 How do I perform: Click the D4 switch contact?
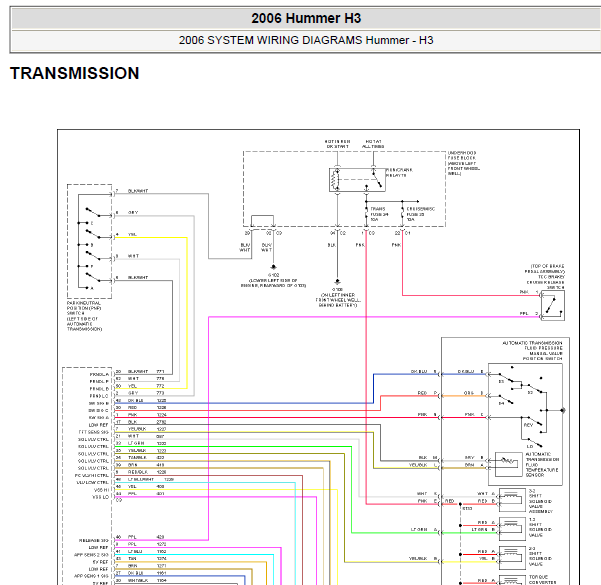point(506,399)
